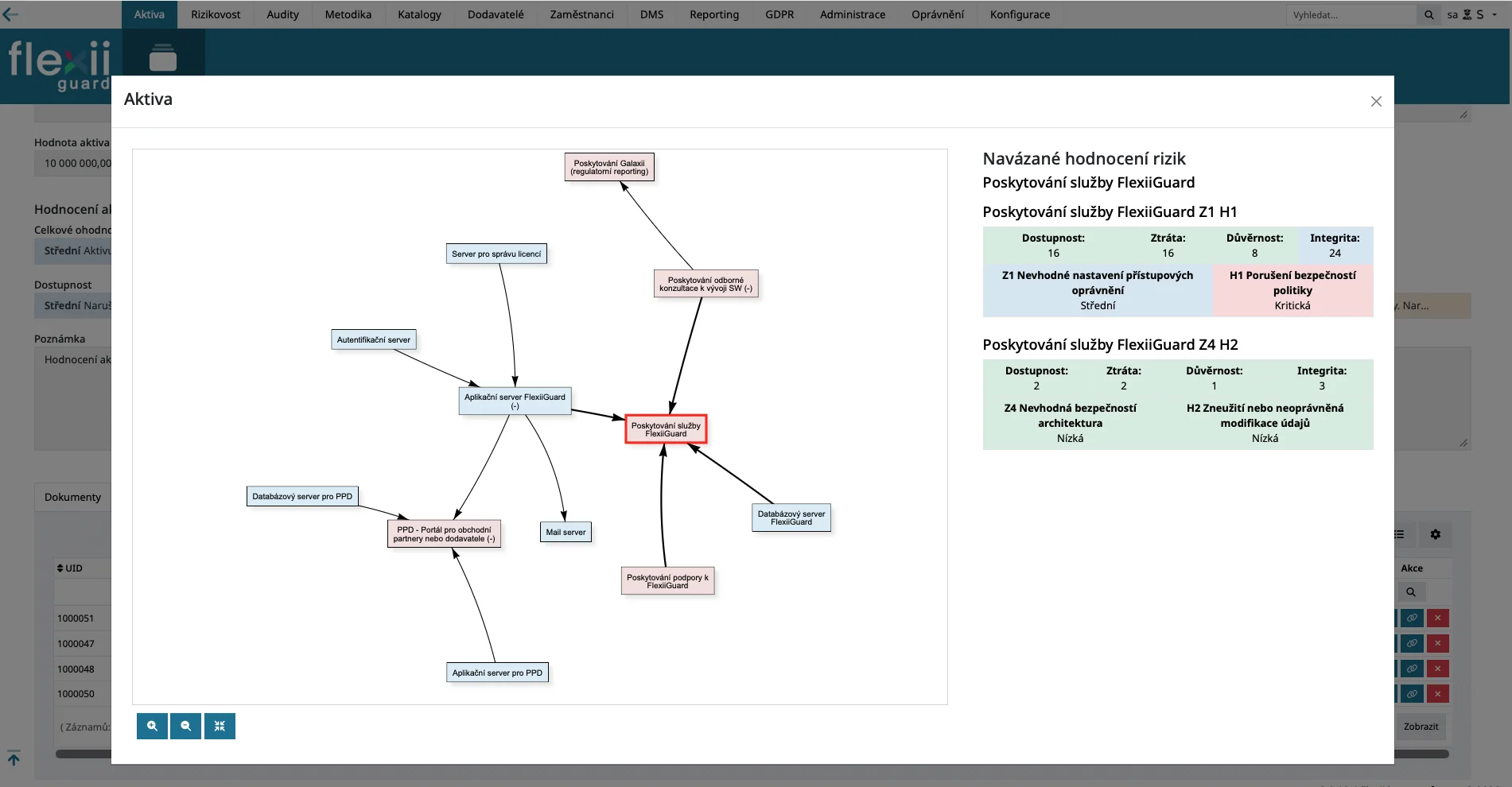The image size is (1512, 787).
Task: Select the Databázový server FlexiiGuard node
Action: coord(791,518)
